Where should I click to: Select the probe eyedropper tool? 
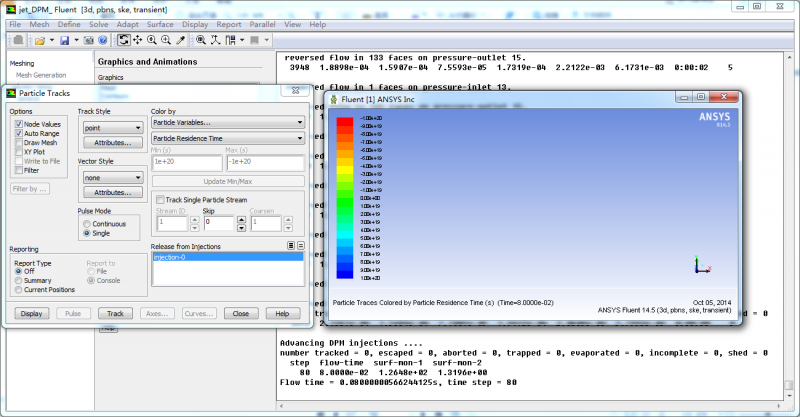point(180,40)
